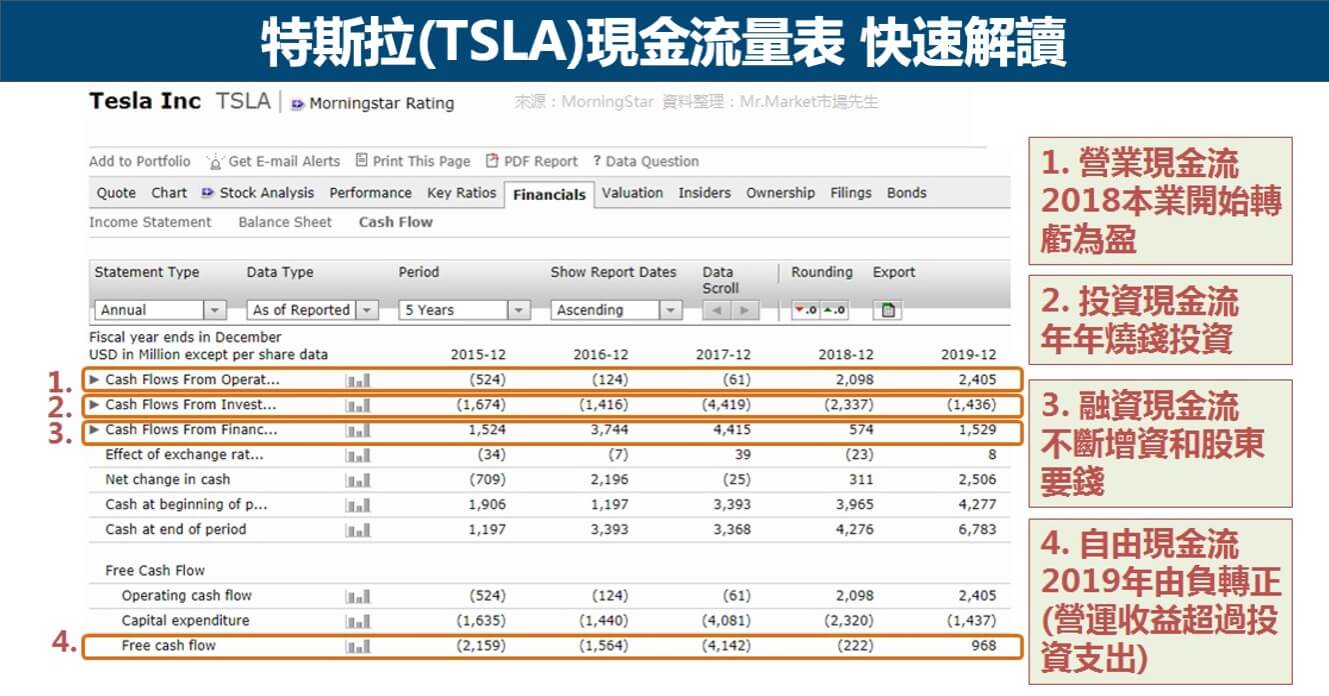Decrease decimal rounding with red arrow button

pos(805,310)
